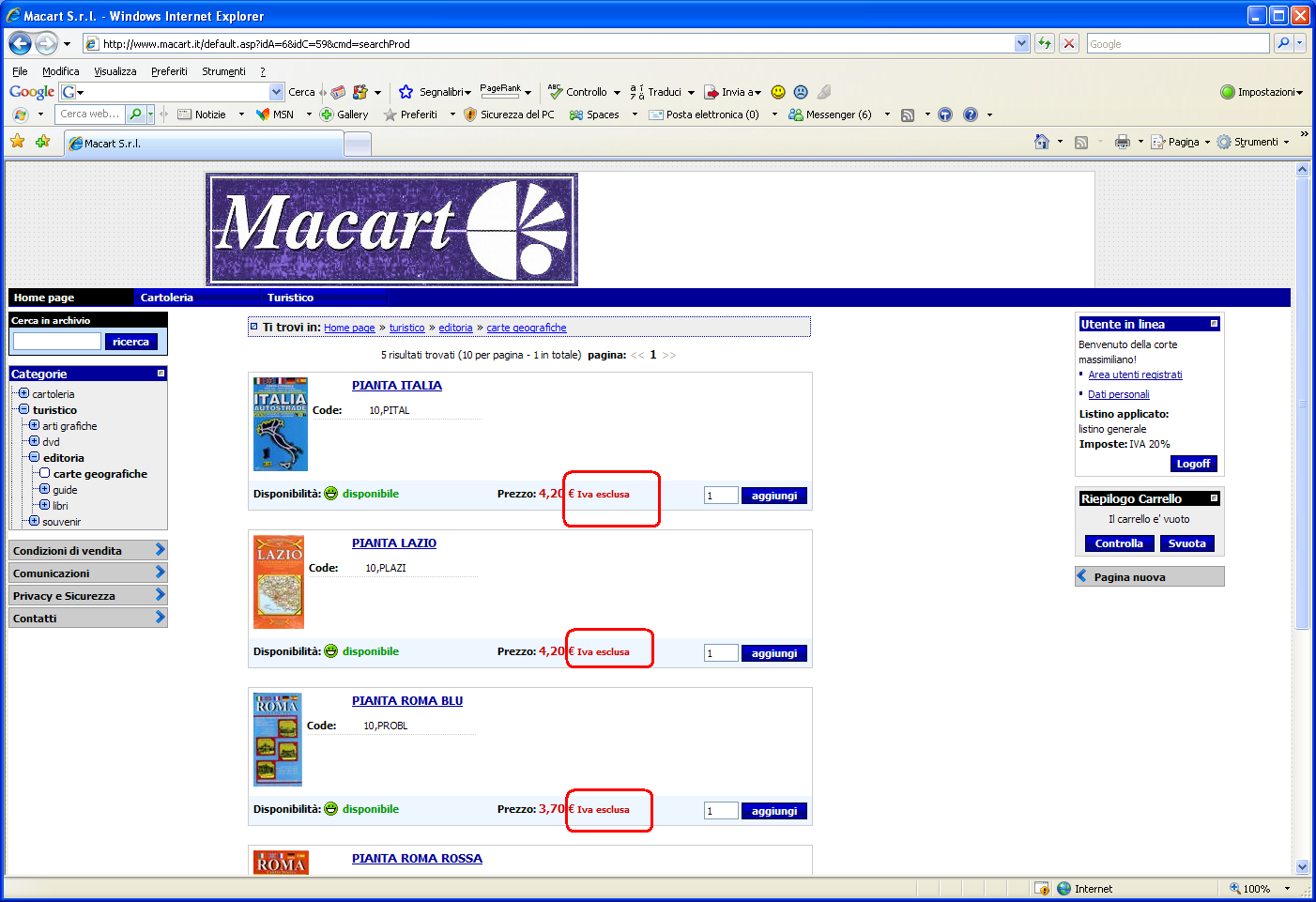The image size is (1316, 902).
Task: Click the quantity field for PIANTA ROMA BLU
Action: pos(721,811)
